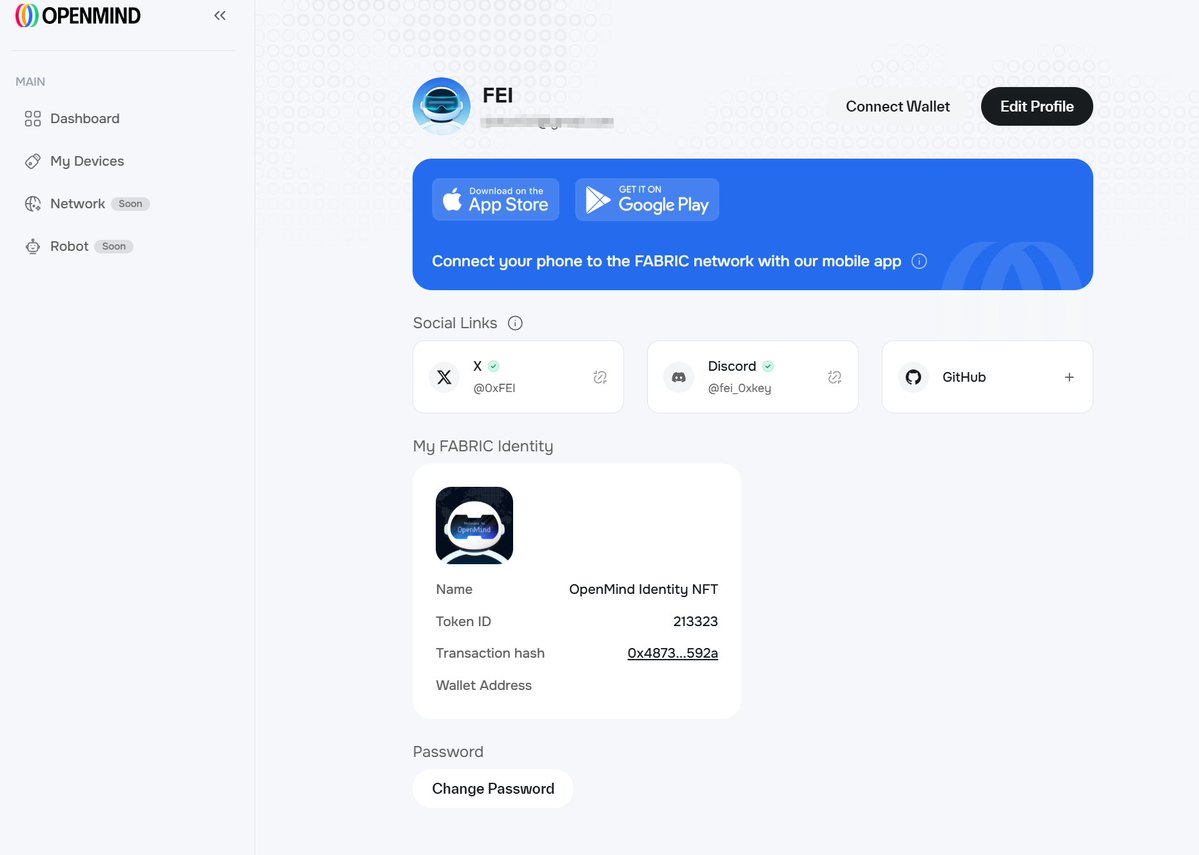Unlink the X account icon

click(600, 377)
